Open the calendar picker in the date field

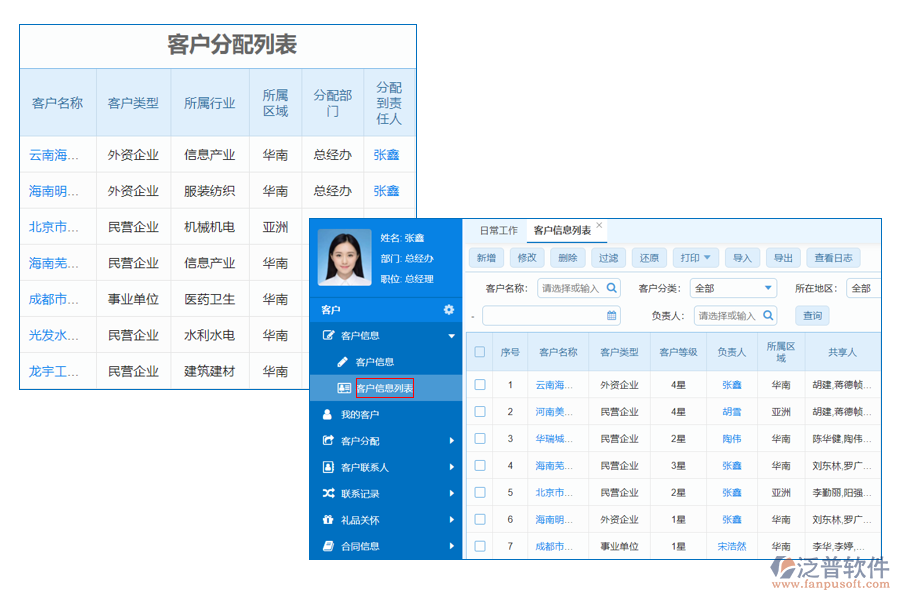(x=612, y=316)
